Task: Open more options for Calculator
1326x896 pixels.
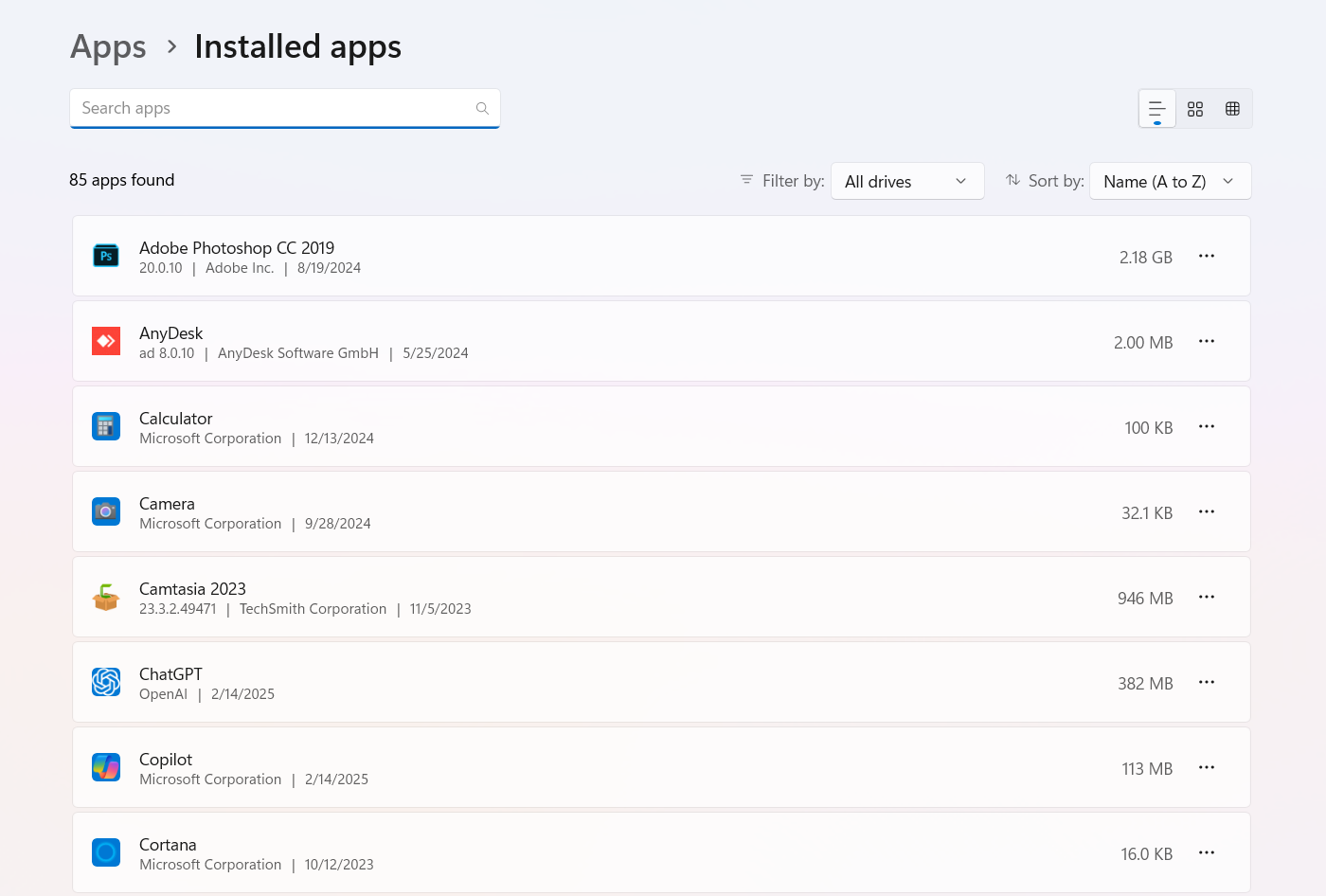Action: [1207, 426]
